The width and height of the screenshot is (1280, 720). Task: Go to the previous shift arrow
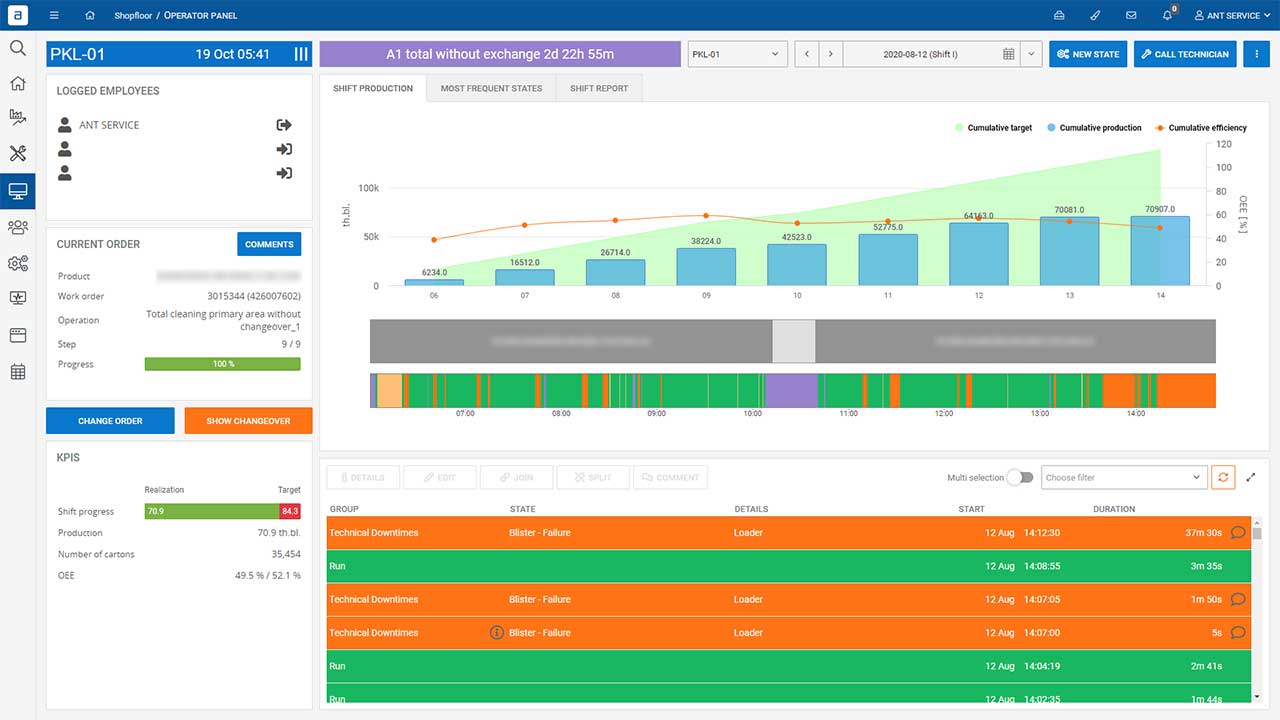pyautogui.click(x=807, y=54)
